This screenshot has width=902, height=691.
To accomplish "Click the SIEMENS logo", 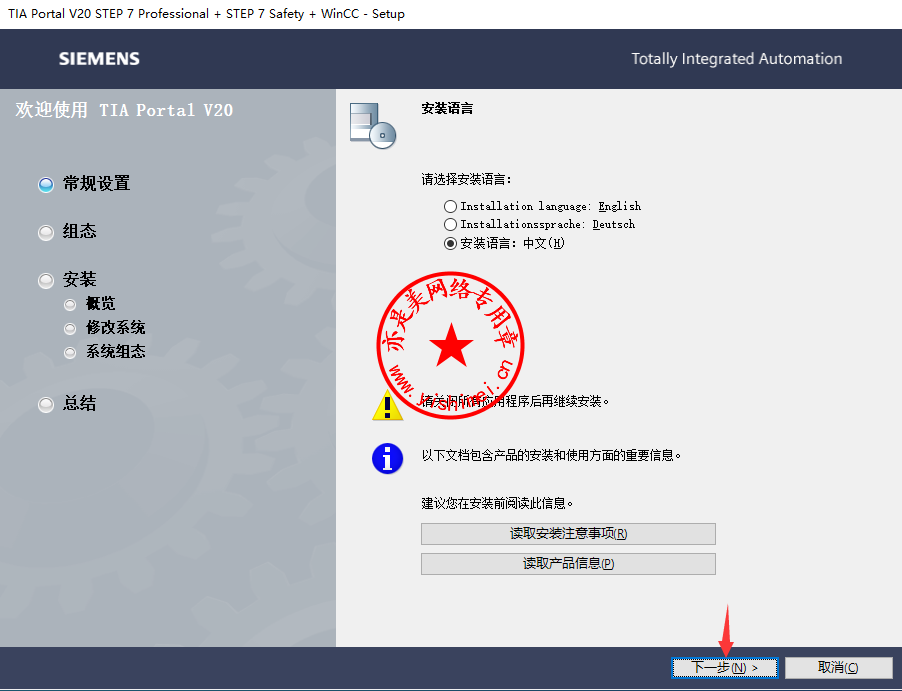I will pyautogui.click(x=99, y=59).
